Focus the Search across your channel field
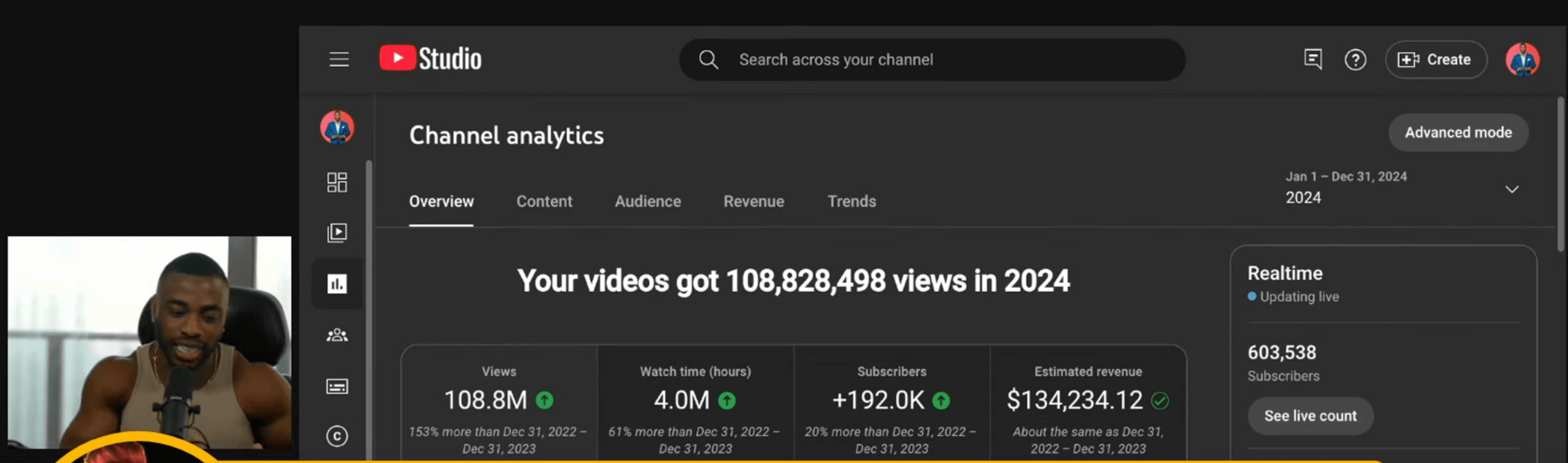The height and width of the screenshot is (463, 1568). pos(932,60)
